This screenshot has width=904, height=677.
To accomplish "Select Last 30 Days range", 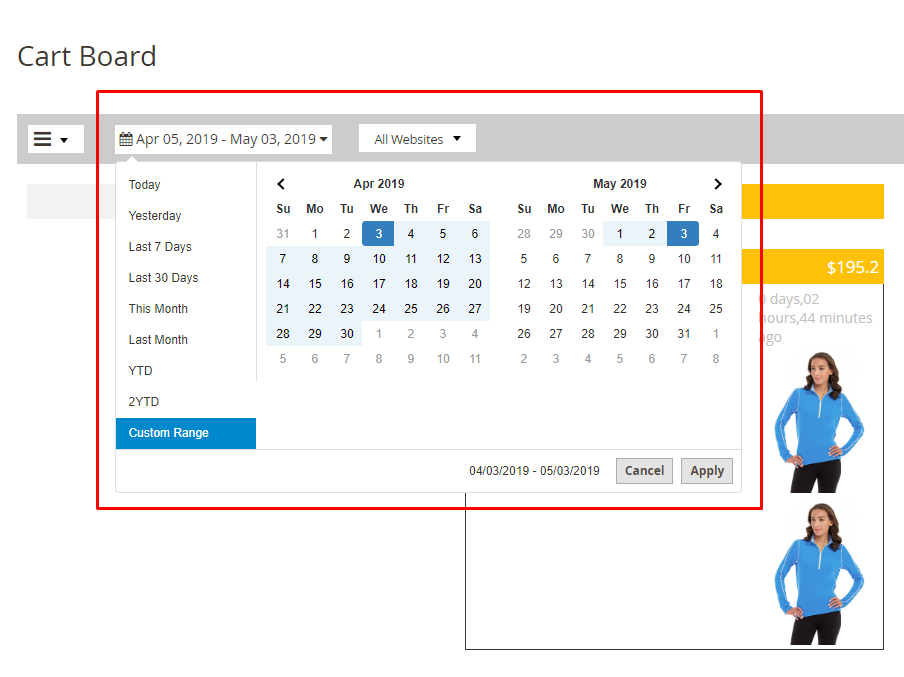I will tap(163, 278).
